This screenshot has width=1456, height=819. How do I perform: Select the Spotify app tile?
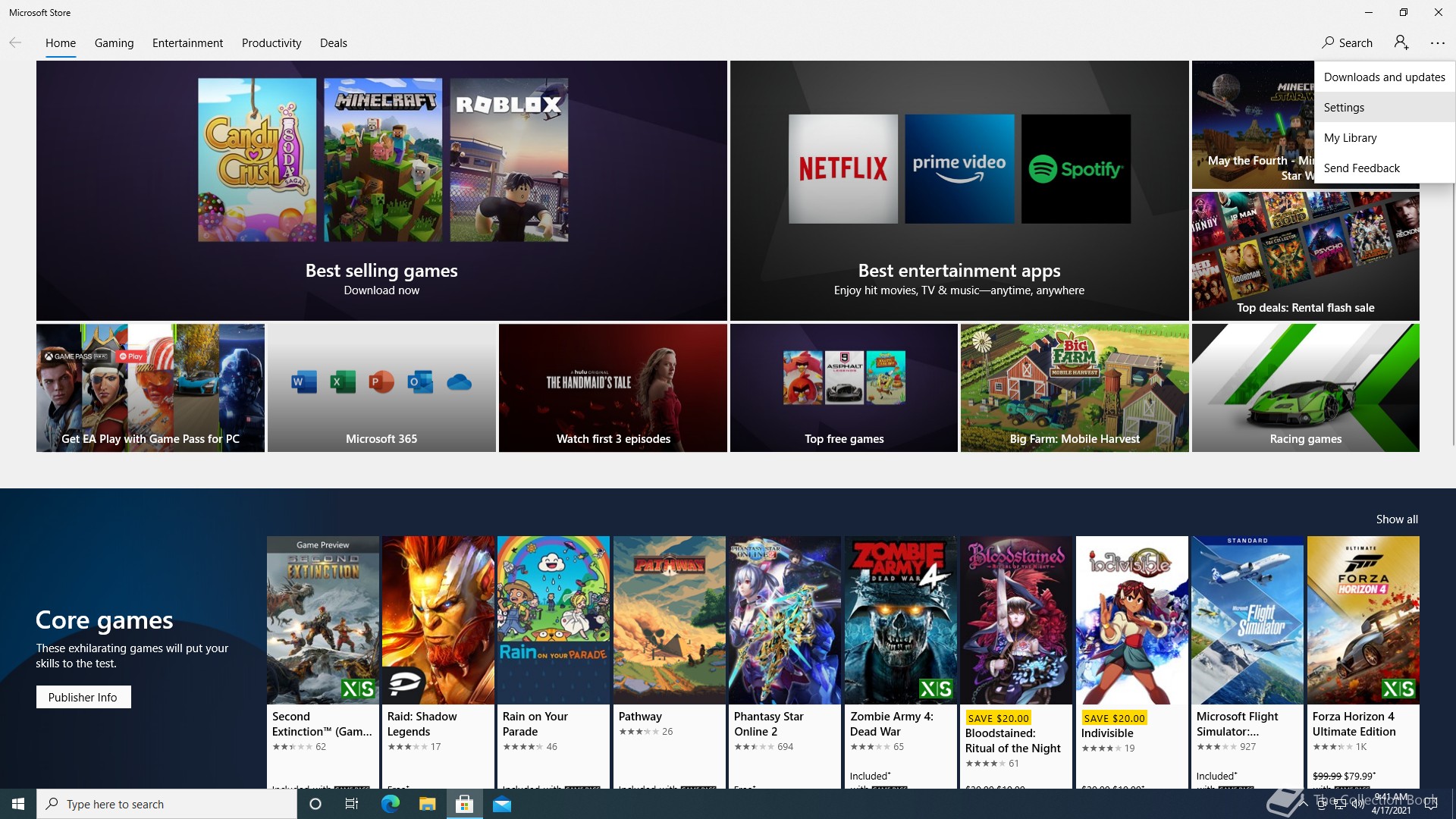[1075, 168]
